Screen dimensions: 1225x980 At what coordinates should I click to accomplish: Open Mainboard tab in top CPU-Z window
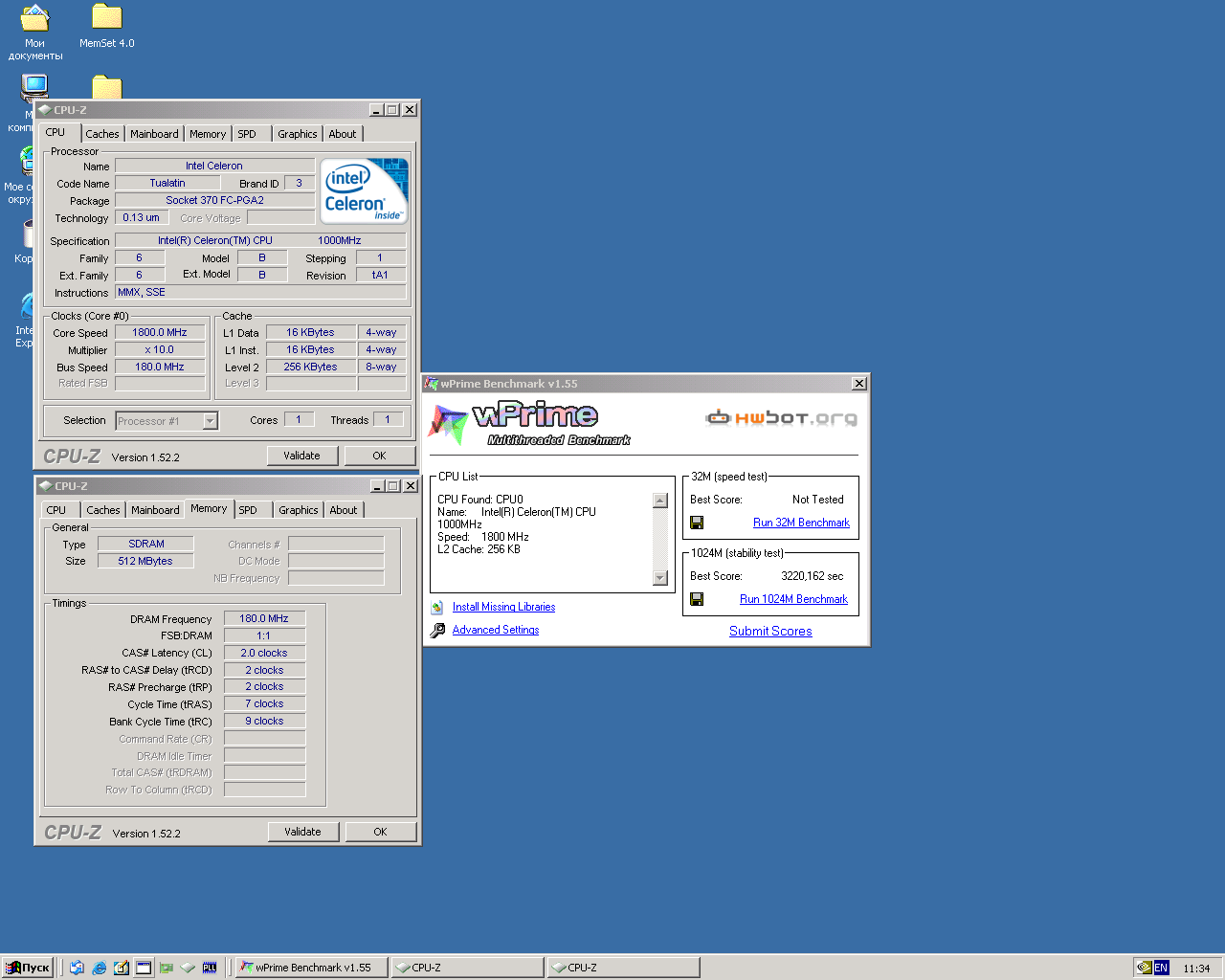[154, 134]
